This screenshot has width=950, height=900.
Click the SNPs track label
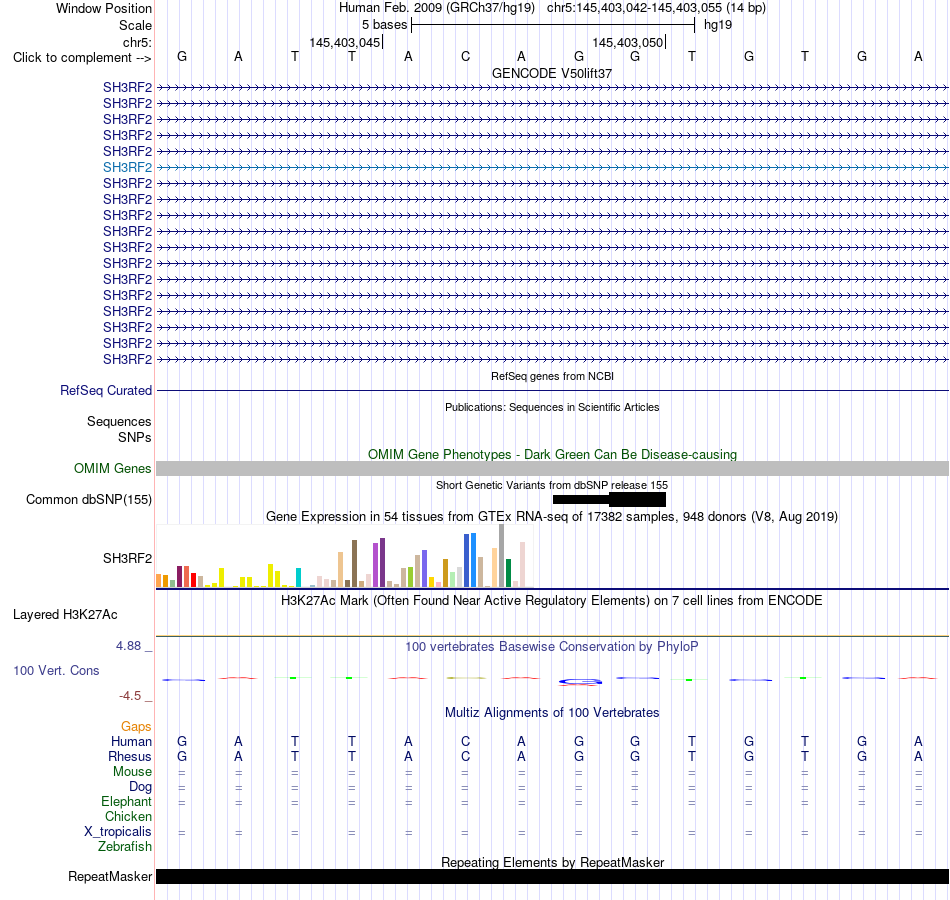point(135,437)
